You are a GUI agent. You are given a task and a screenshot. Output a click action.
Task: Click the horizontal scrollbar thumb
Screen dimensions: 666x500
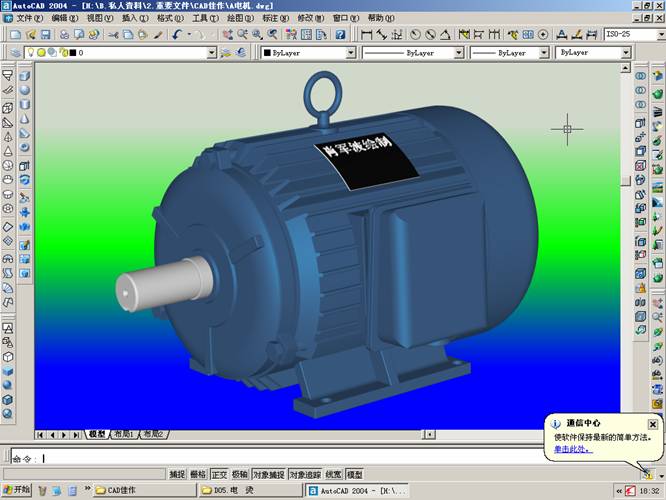pos(429,434)
